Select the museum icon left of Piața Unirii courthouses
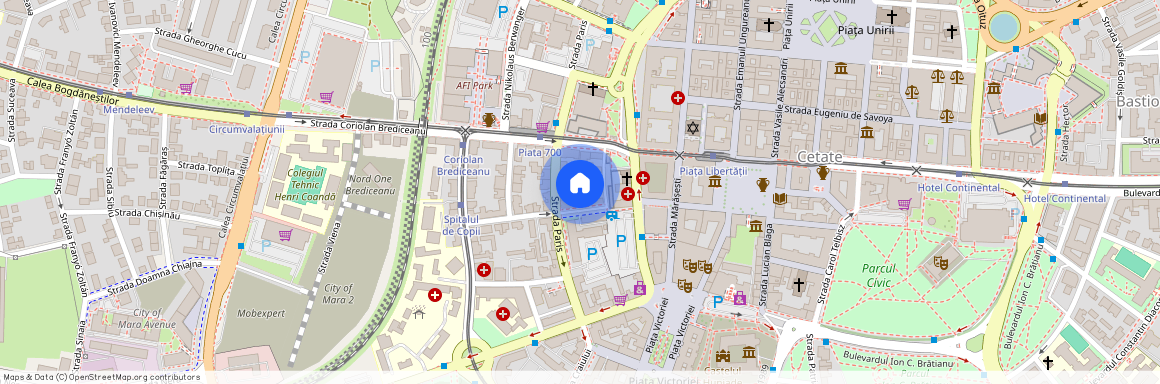The width and height of the screenshot is (1160, 384). pos(840,69)
